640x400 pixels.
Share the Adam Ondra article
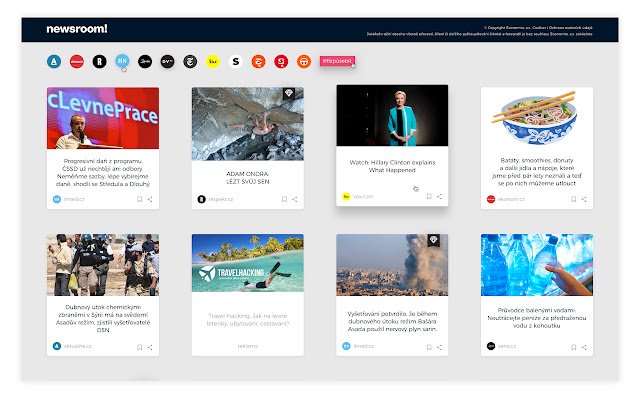pos(295,199)
